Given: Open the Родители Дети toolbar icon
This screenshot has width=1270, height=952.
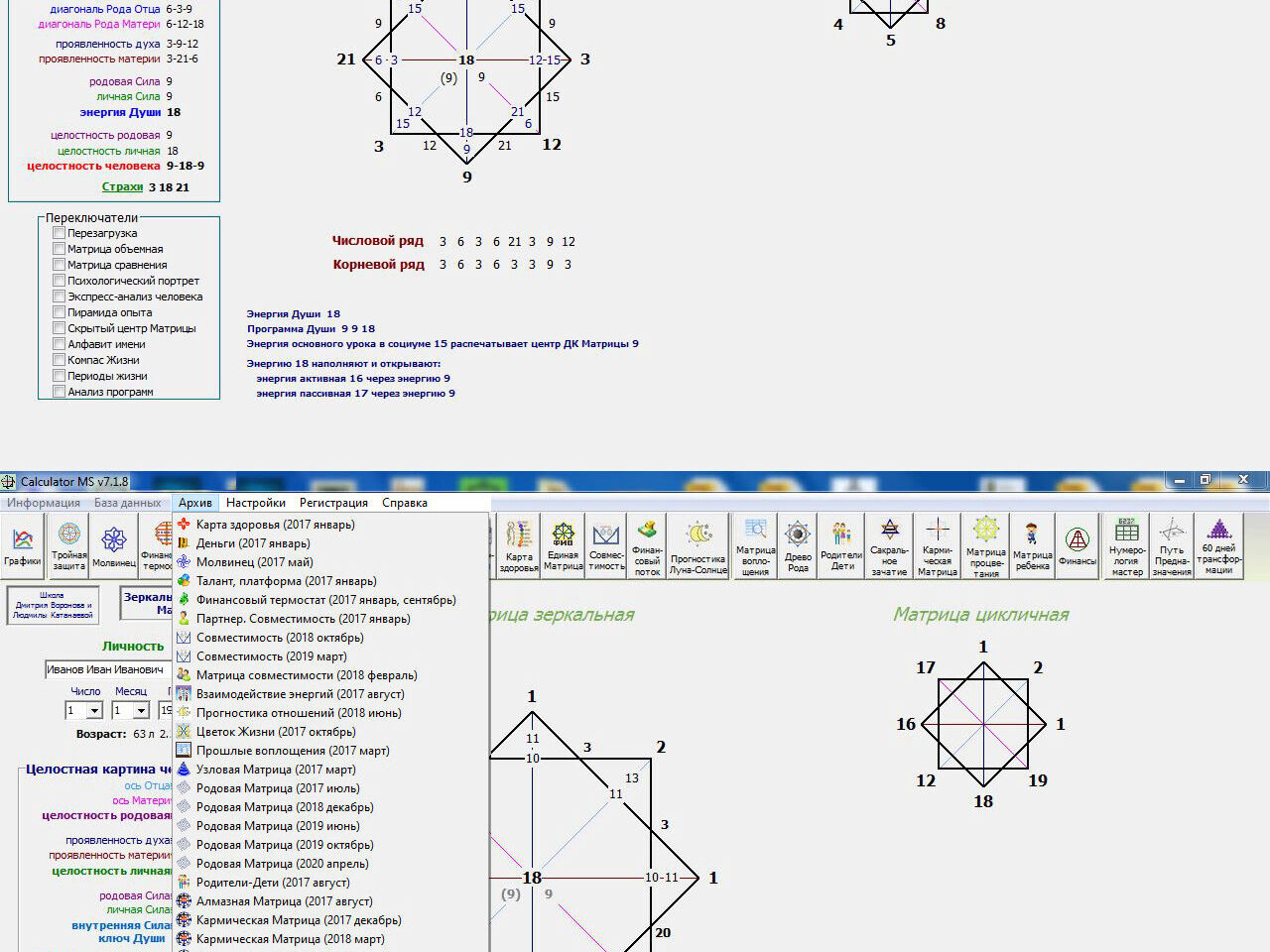Looking at the screenshot, I should (x=841, y=545).
